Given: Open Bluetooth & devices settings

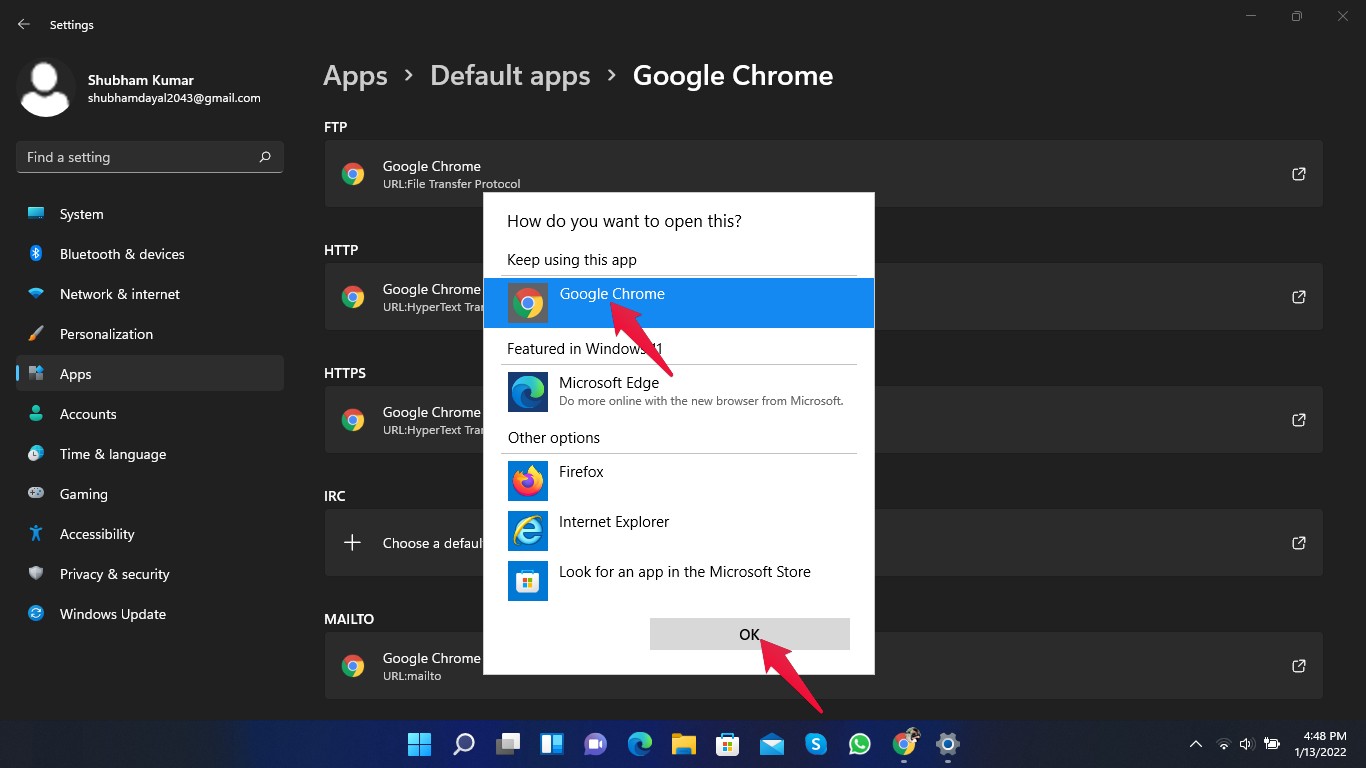Looking at the screenshot, I should click(x=121, y=254).
